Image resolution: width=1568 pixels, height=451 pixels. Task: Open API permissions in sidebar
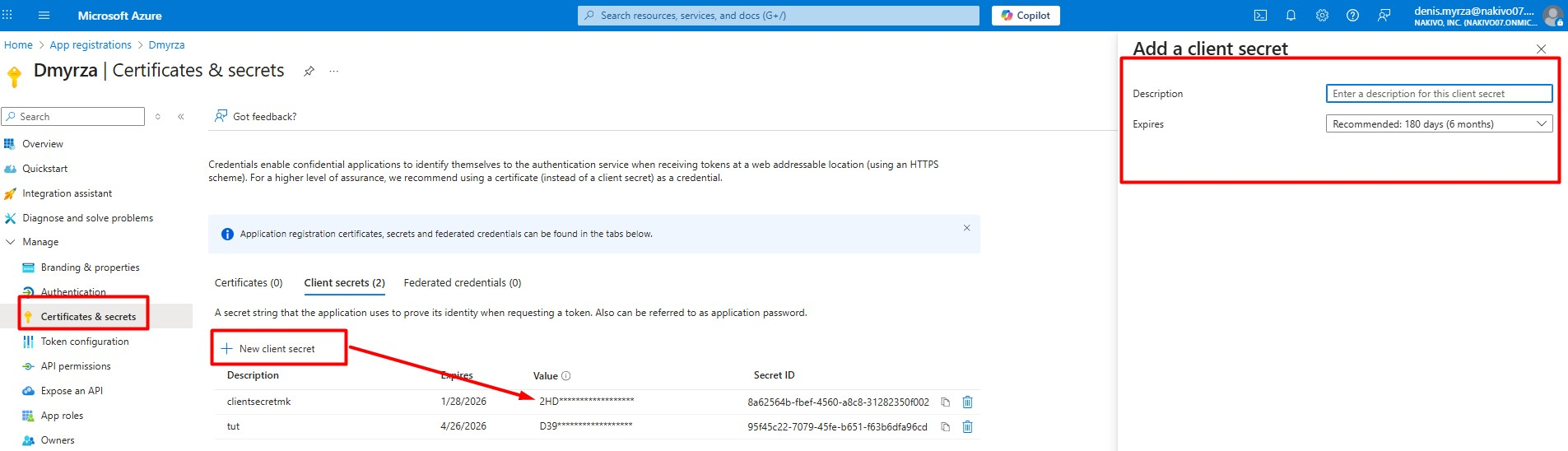point(76,366)
